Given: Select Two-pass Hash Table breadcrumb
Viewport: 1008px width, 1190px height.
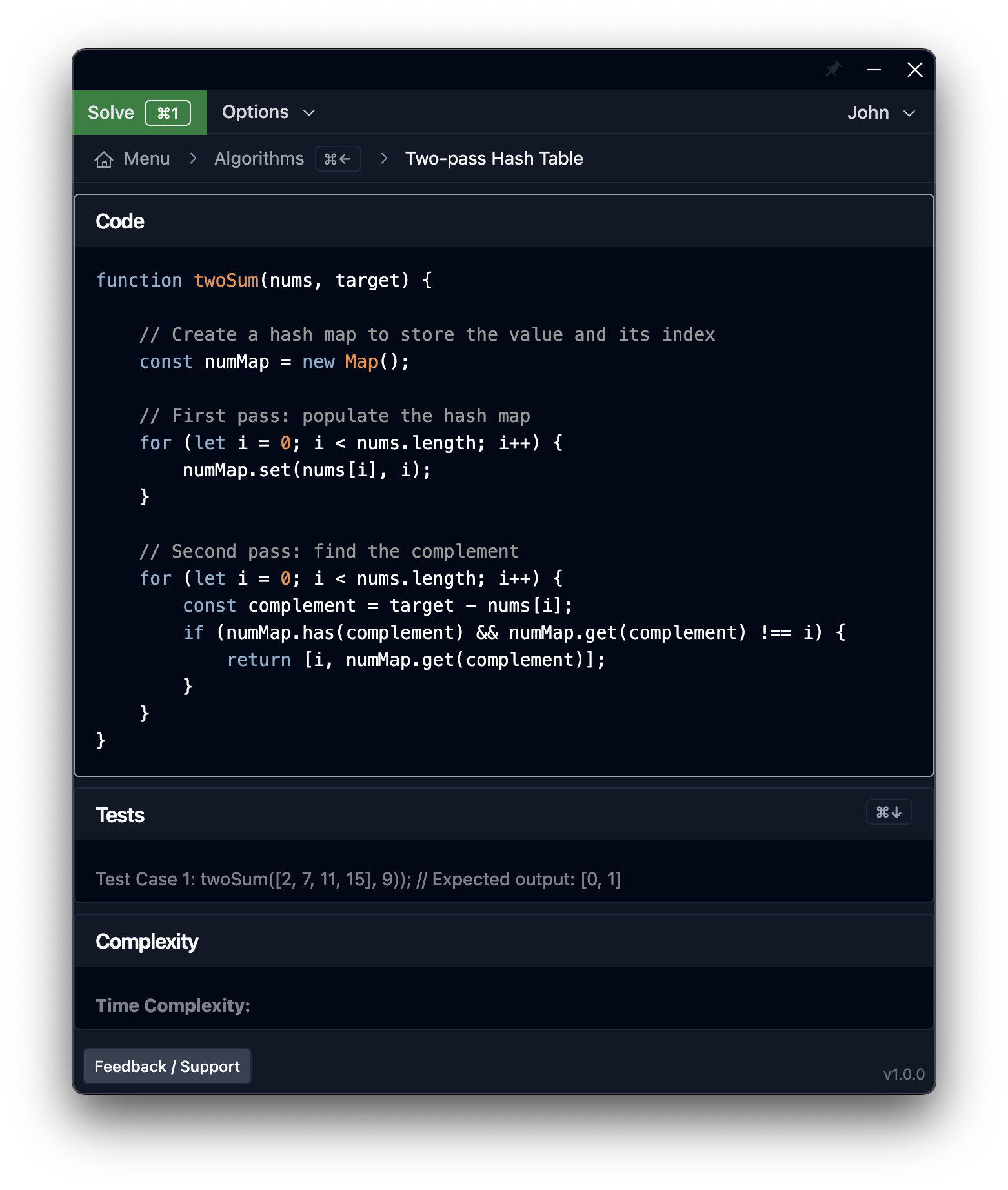Looking at the screenshot, I should [494, 159].
